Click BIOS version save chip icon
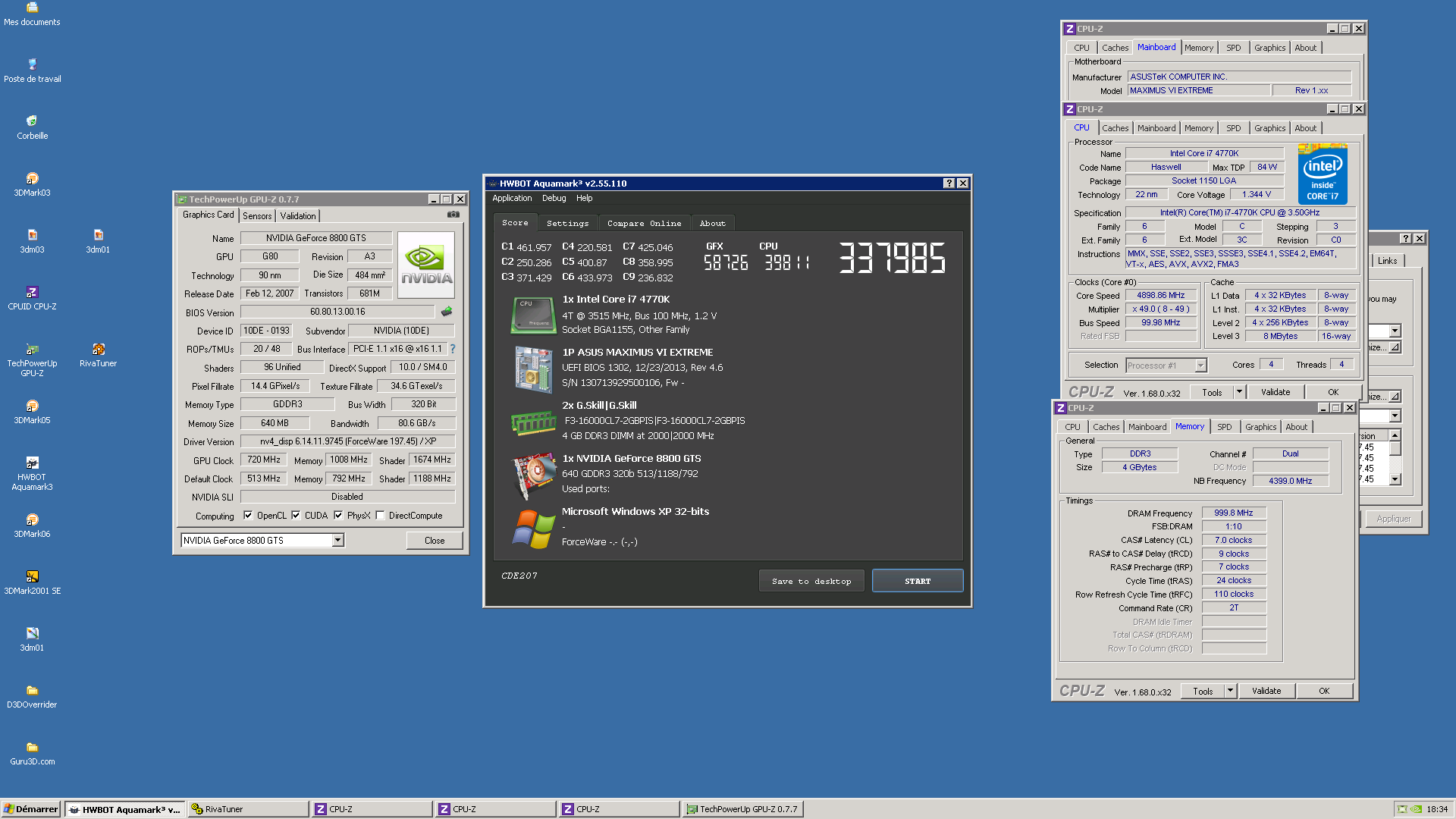This screenshot has width=1456, height=819. point(447,311)
